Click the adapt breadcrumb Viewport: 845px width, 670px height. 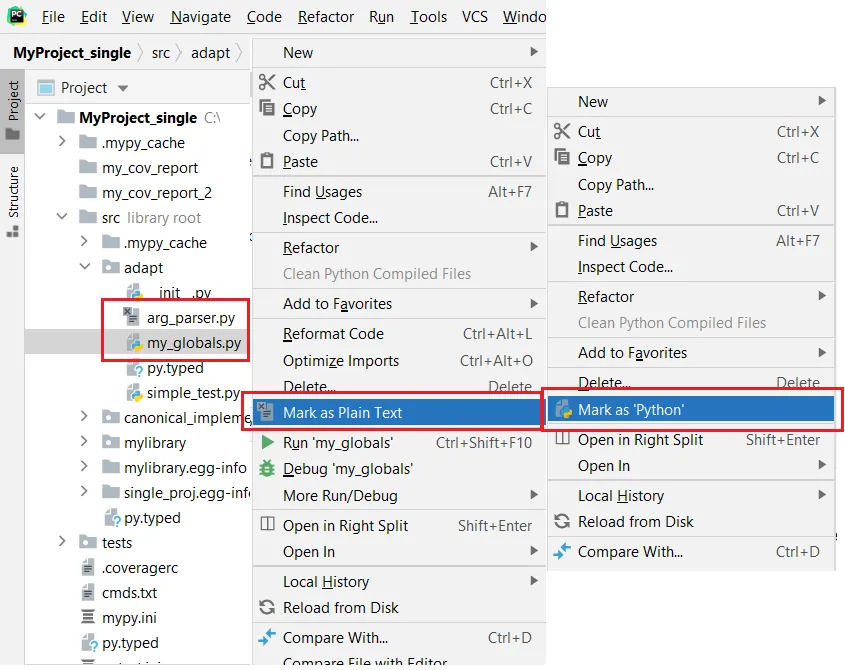210,53
